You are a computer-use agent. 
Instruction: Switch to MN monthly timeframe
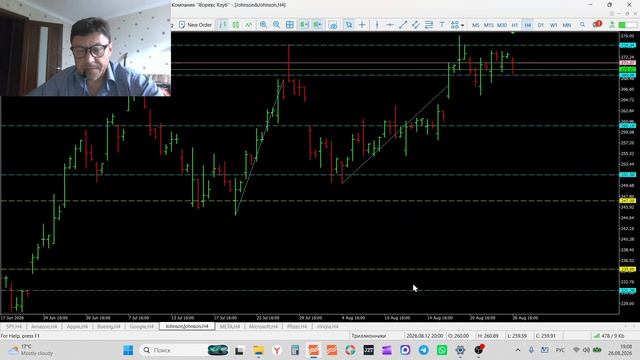(567, 25)
